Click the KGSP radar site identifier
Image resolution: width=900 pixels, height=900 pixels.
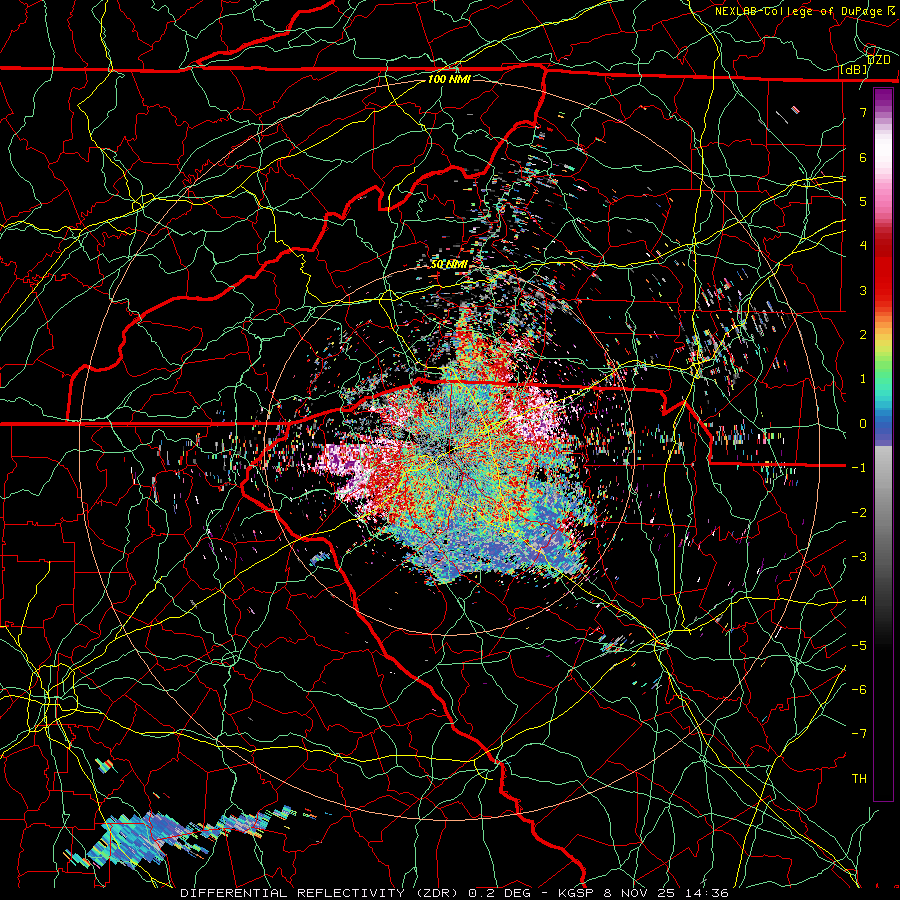point(574,893)
